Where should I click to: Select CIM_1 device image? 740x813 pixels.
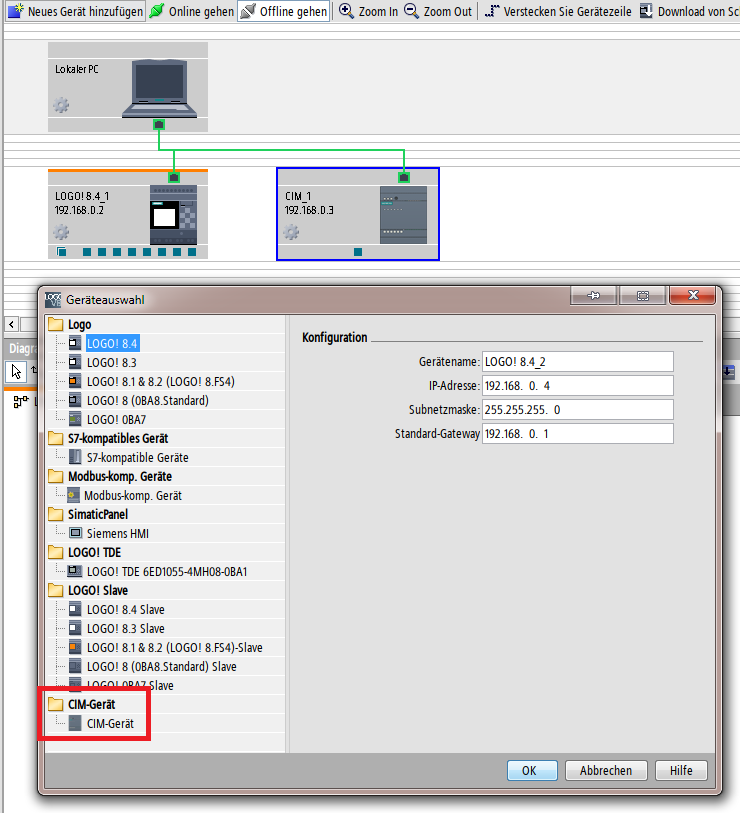(x=403, y=215)
